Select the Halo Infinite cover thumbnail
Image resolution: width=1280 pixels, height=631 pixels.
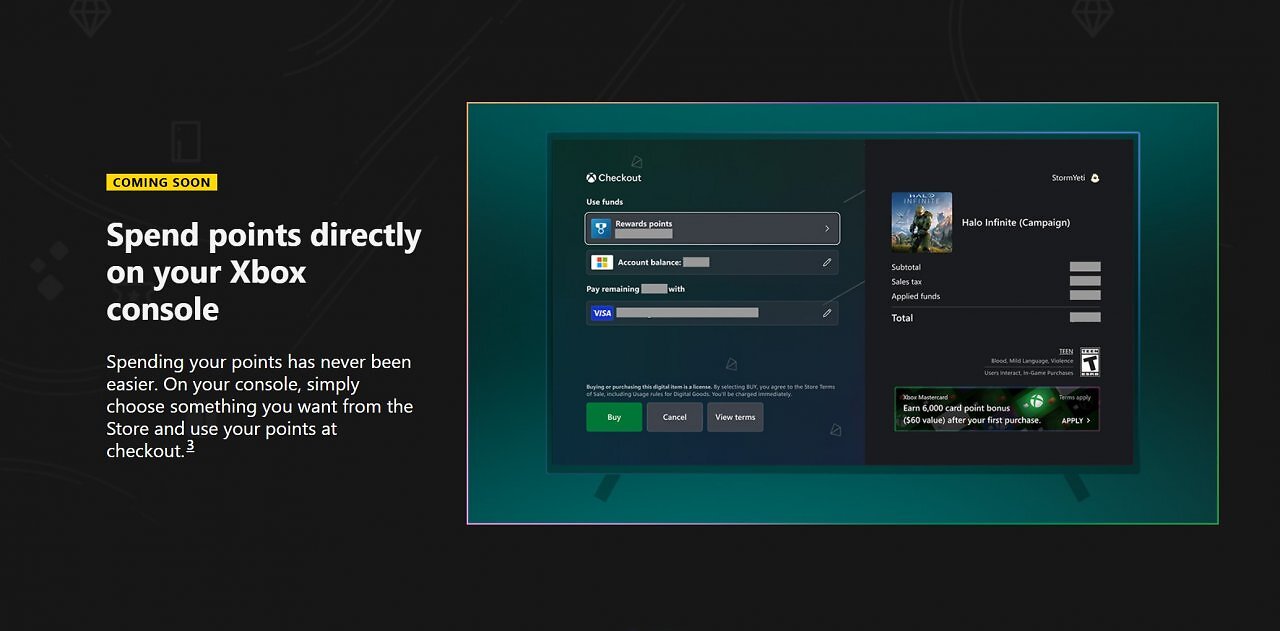[x=921, y=222]
